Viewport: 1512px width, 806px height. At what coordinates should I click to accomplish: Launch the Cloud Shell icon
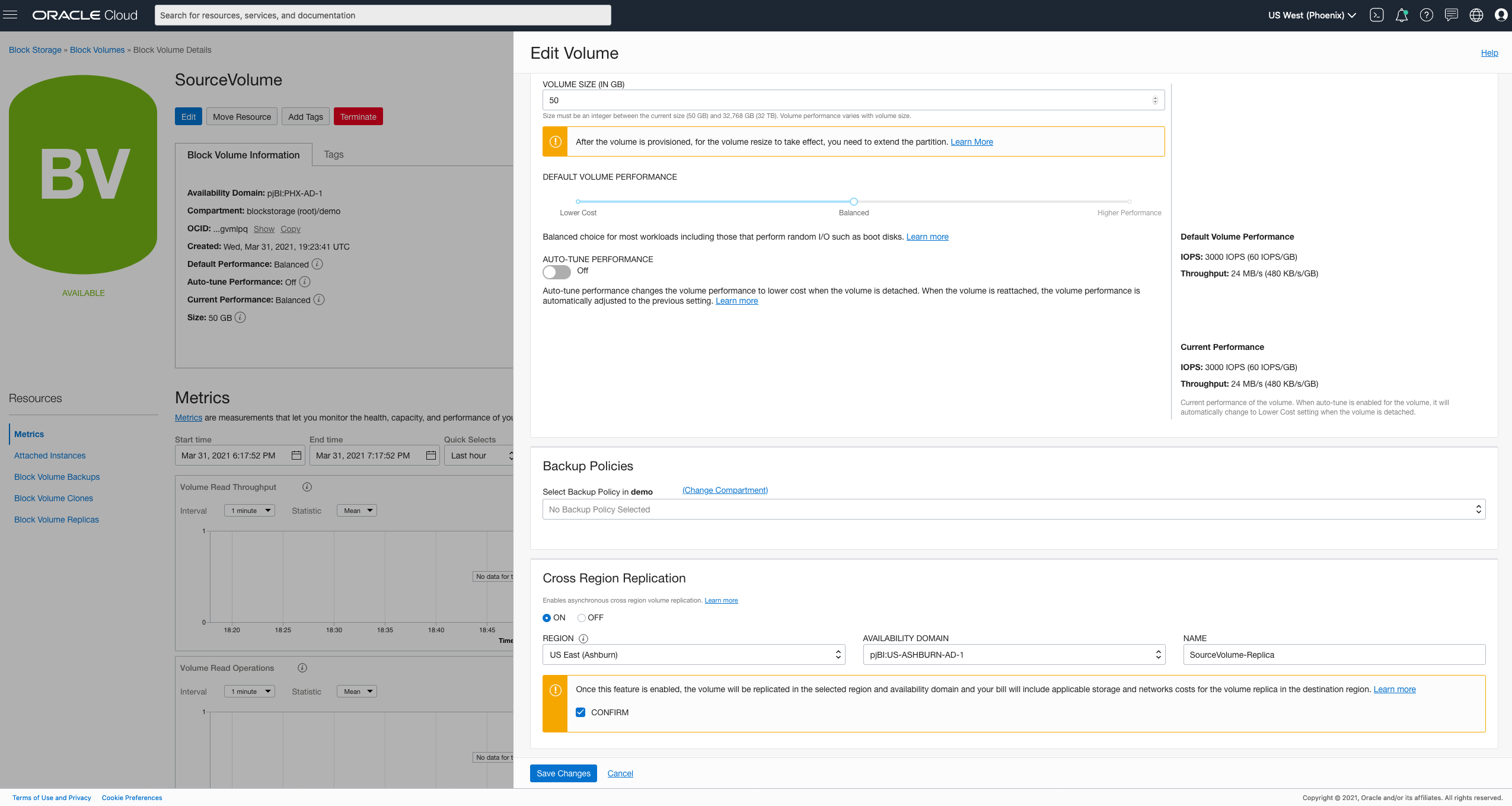(1376, 15)
